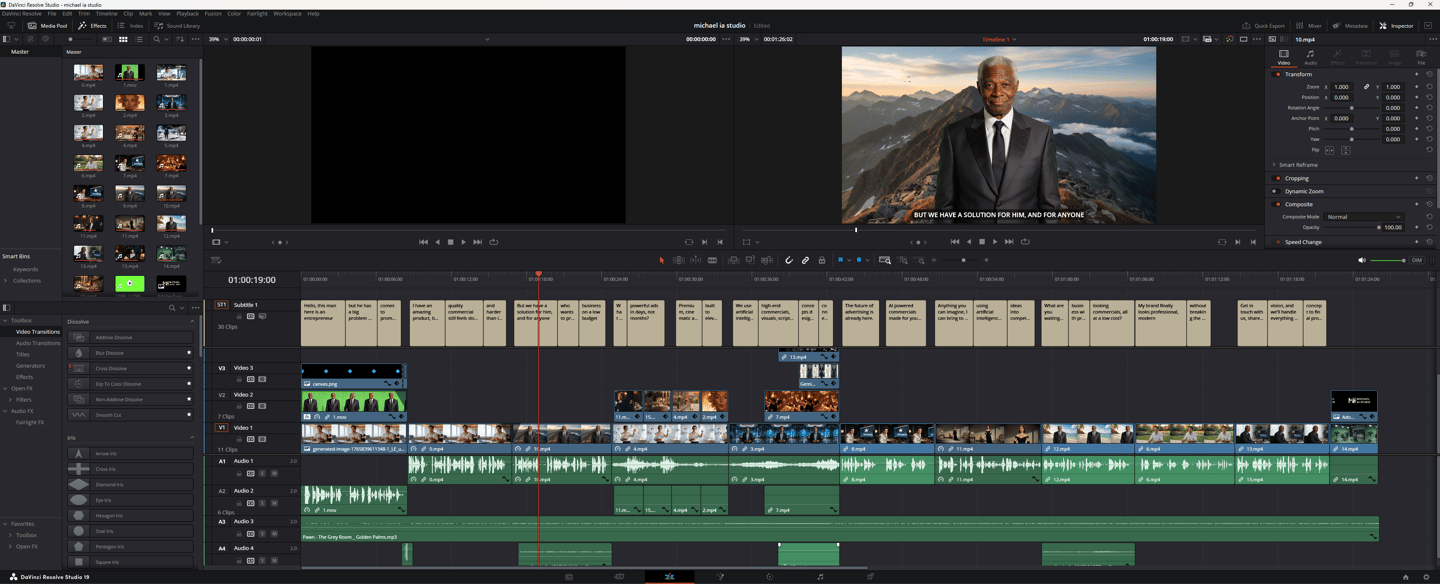This screenshot has width=1440, height=584.
Task: Switch media pool to thumbnail view
Action: pos(123,39)
